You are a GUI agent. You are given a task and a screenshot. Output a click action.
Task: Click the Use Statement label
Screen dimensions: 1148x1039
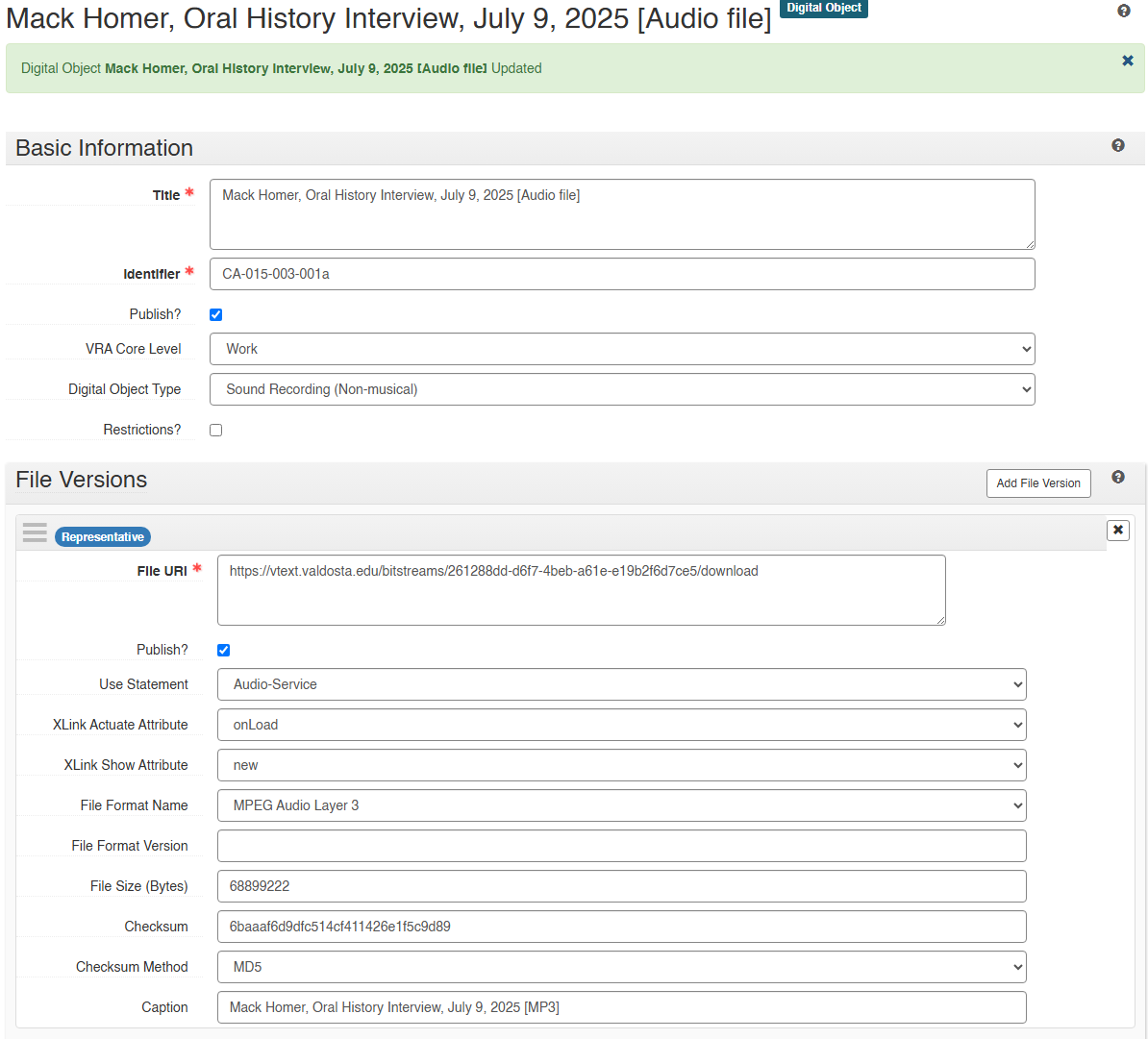tap(143, 684)
